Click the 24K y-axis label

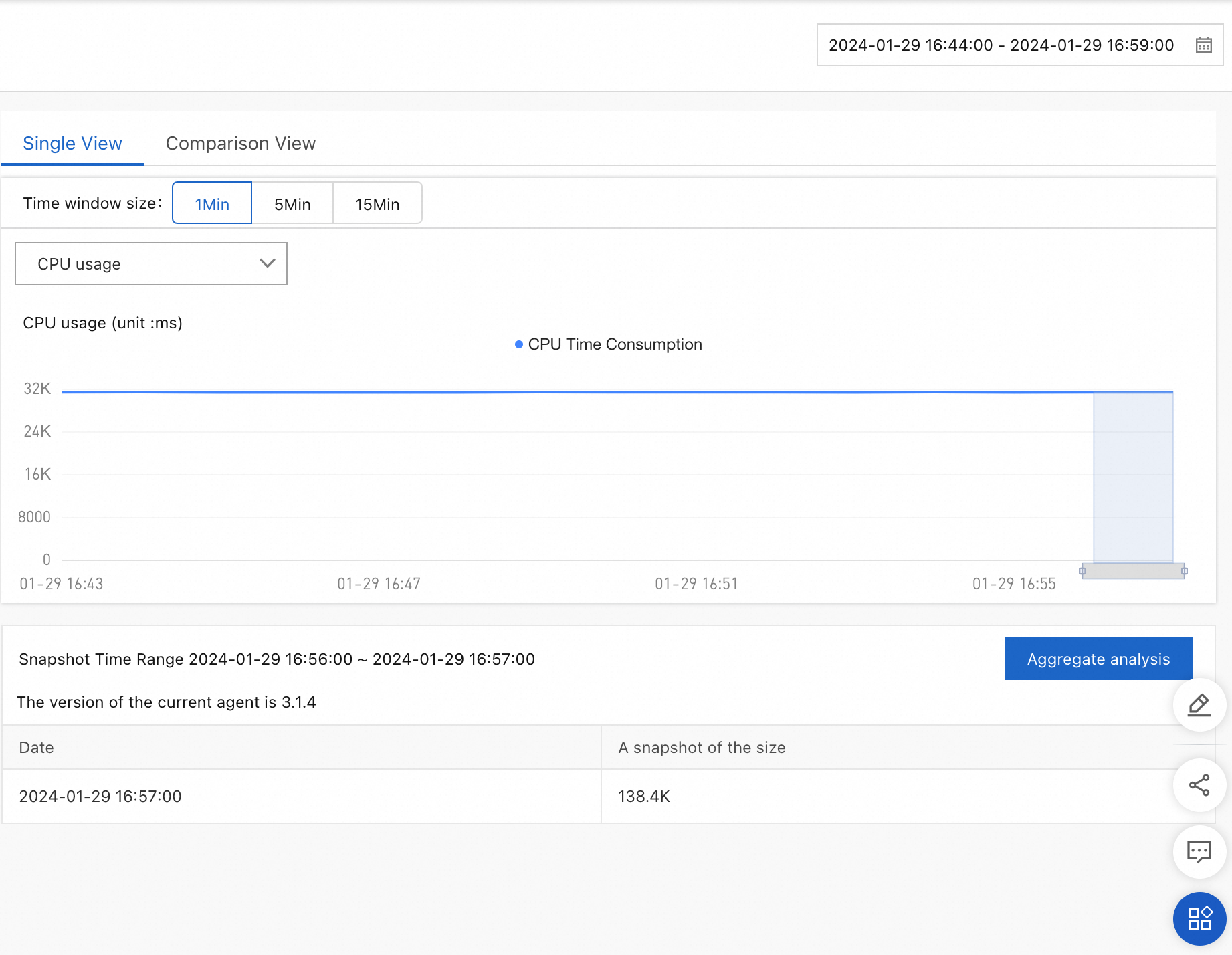[x=37, y=431]
